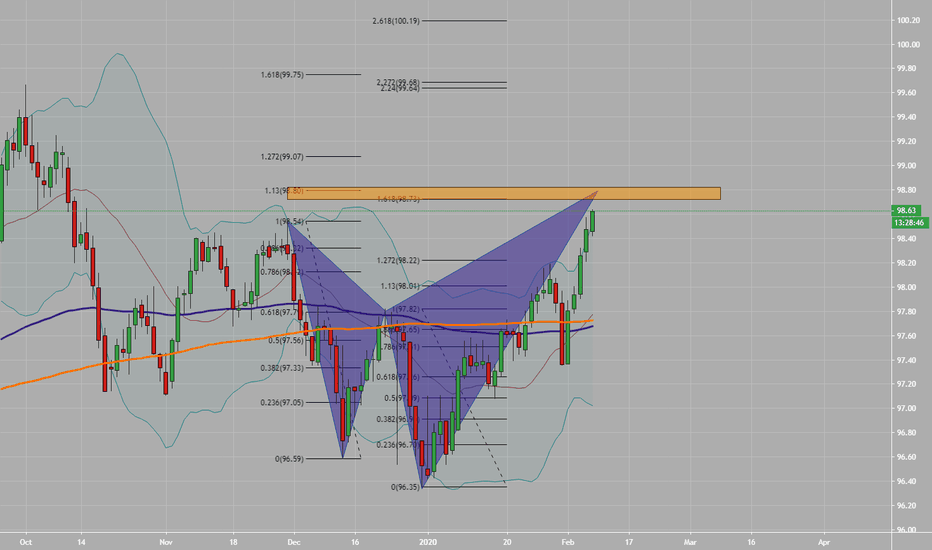Image resolution: width=932 pixels, height=550 pixels.
Task: Click the 98.00 price axis label
Action: click(x=906, y=287)
